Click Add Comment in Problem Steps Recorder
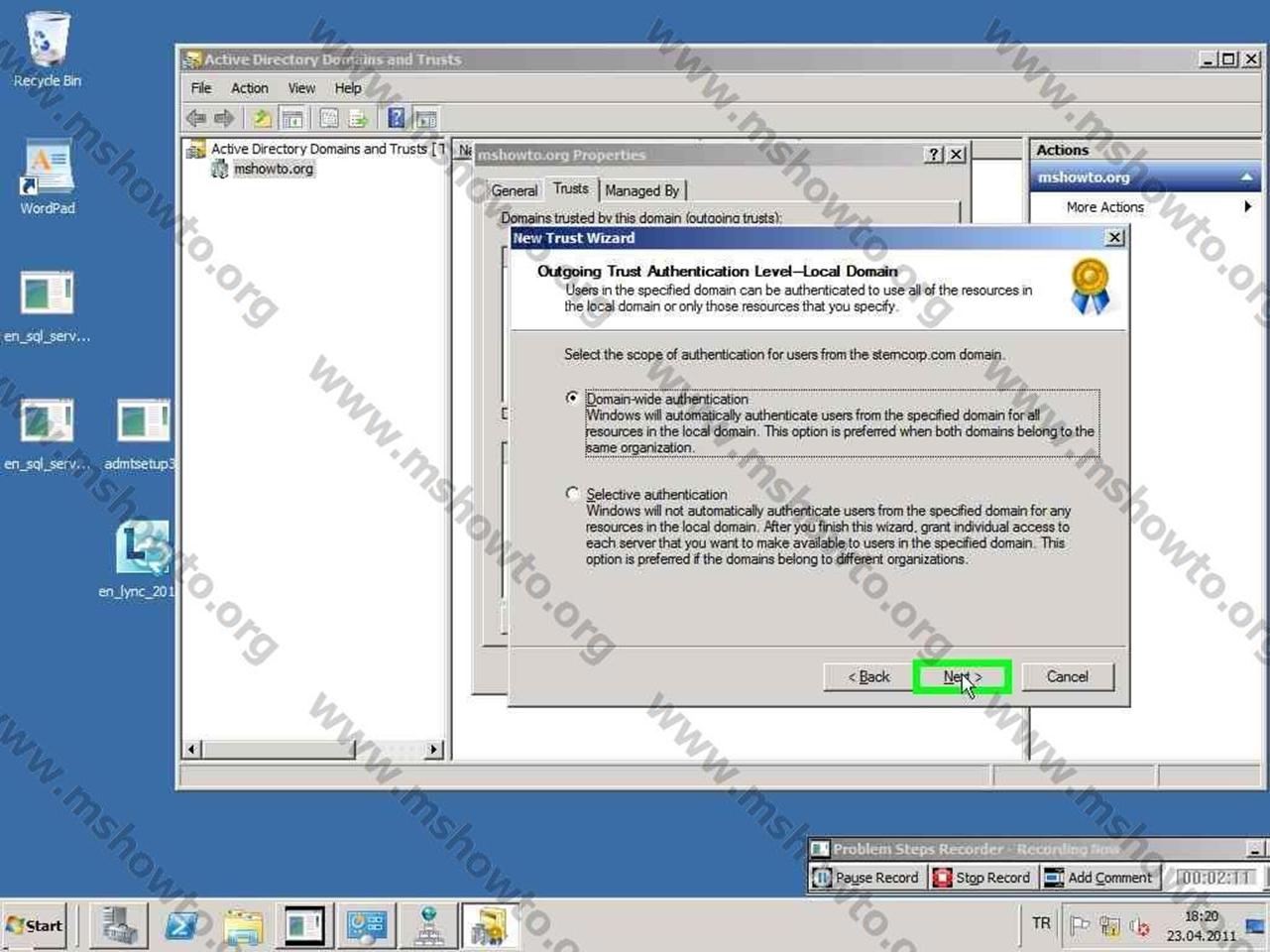 pos(1099,878)
